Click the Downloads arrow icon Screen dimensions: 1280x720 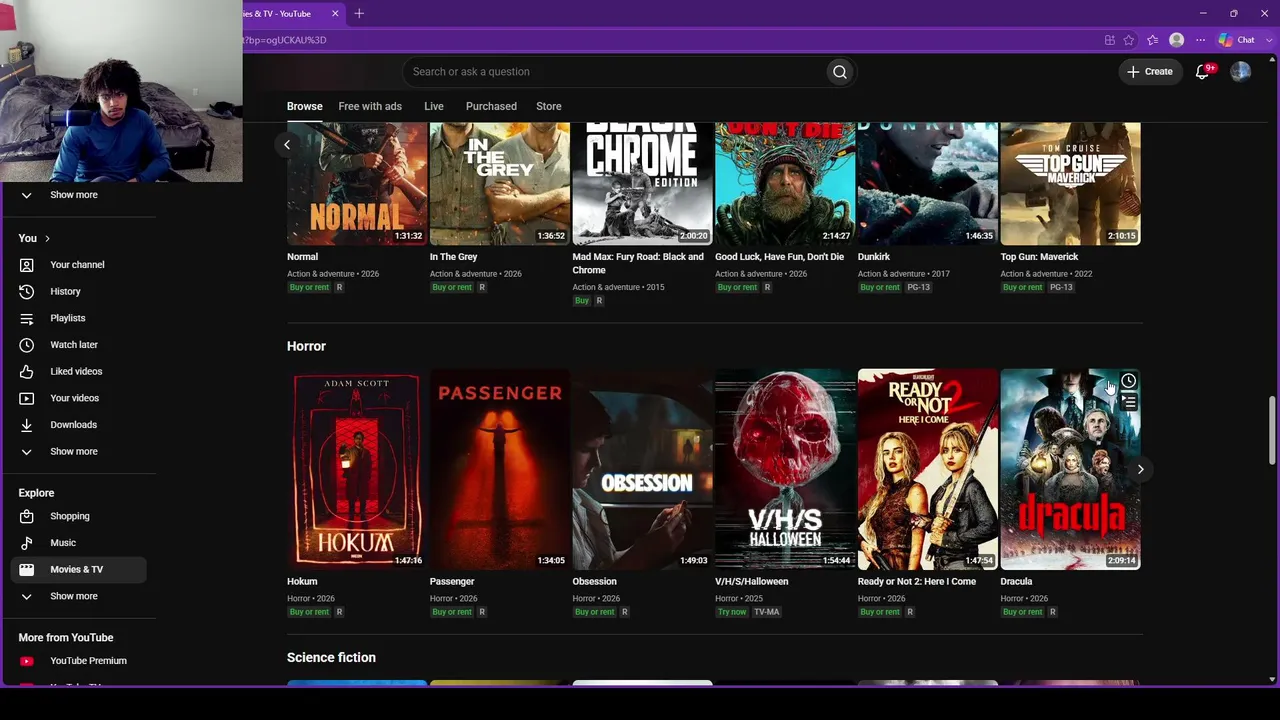(x=27, y=425)
